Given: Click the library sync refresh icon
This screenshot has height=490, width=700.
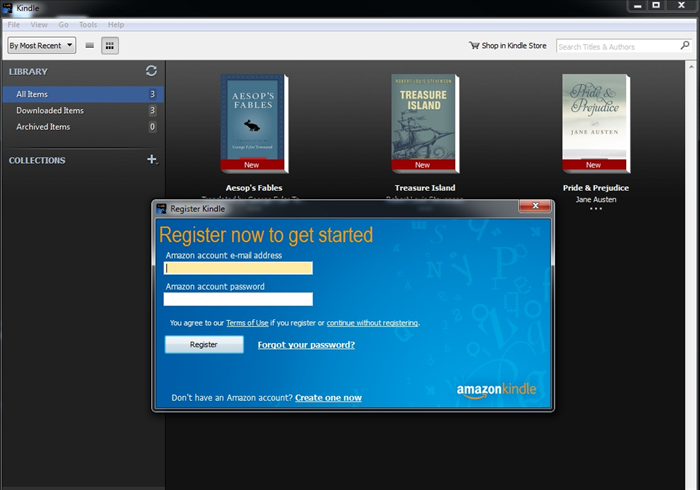Looking at the screenshot, I should pyautogui.click(x=151, y=71).
